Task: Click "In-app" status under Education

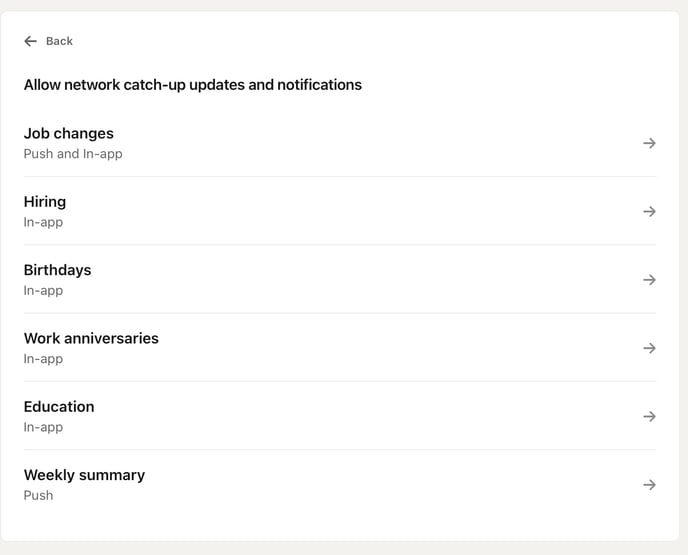Action: [x=43, y=427]
